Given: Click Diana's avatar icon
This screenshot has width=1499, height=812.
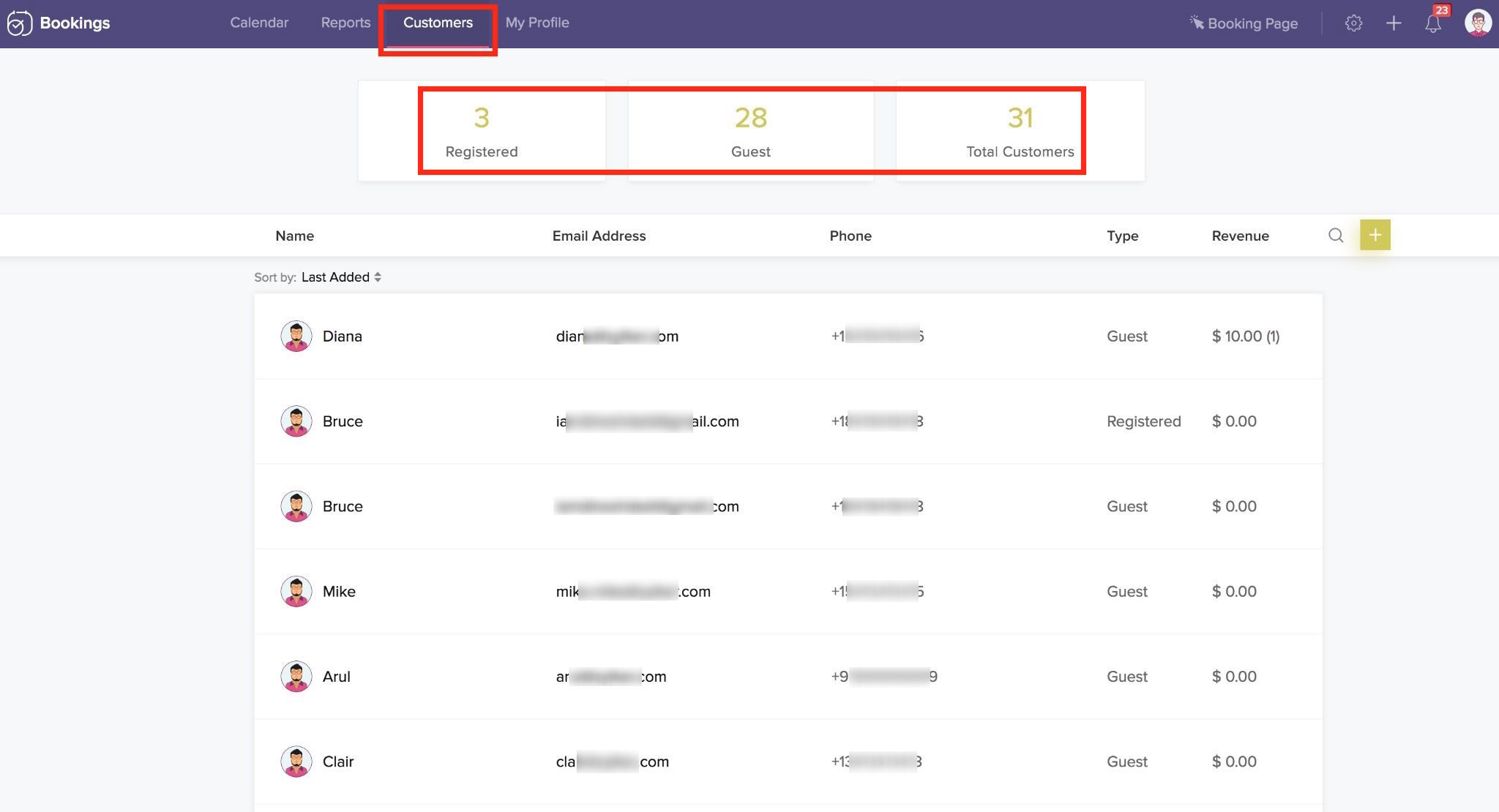Looking at the screenshot, I should click(296, 337).
